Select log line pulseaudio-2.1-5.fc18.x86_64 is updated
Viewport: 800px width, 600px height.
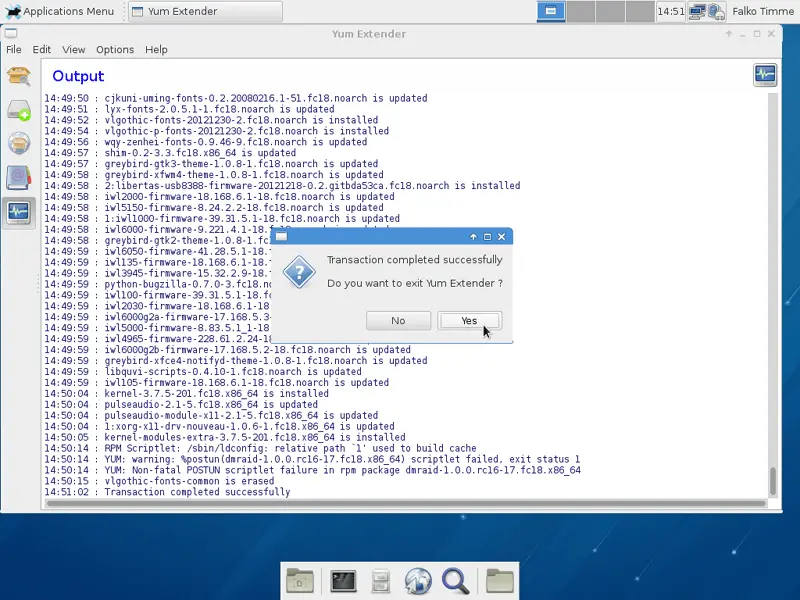click(181, 404)
